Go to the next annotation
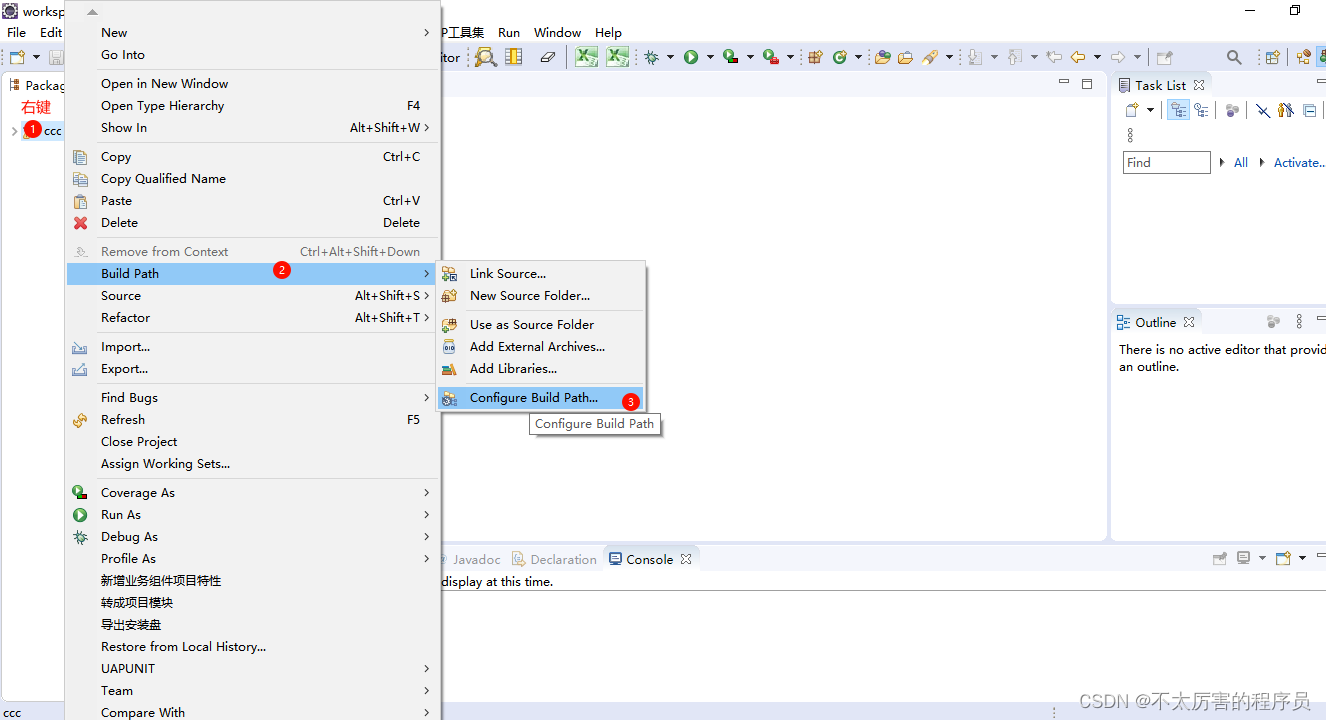Screen dimensions: 1326x720 coord(974,57)
